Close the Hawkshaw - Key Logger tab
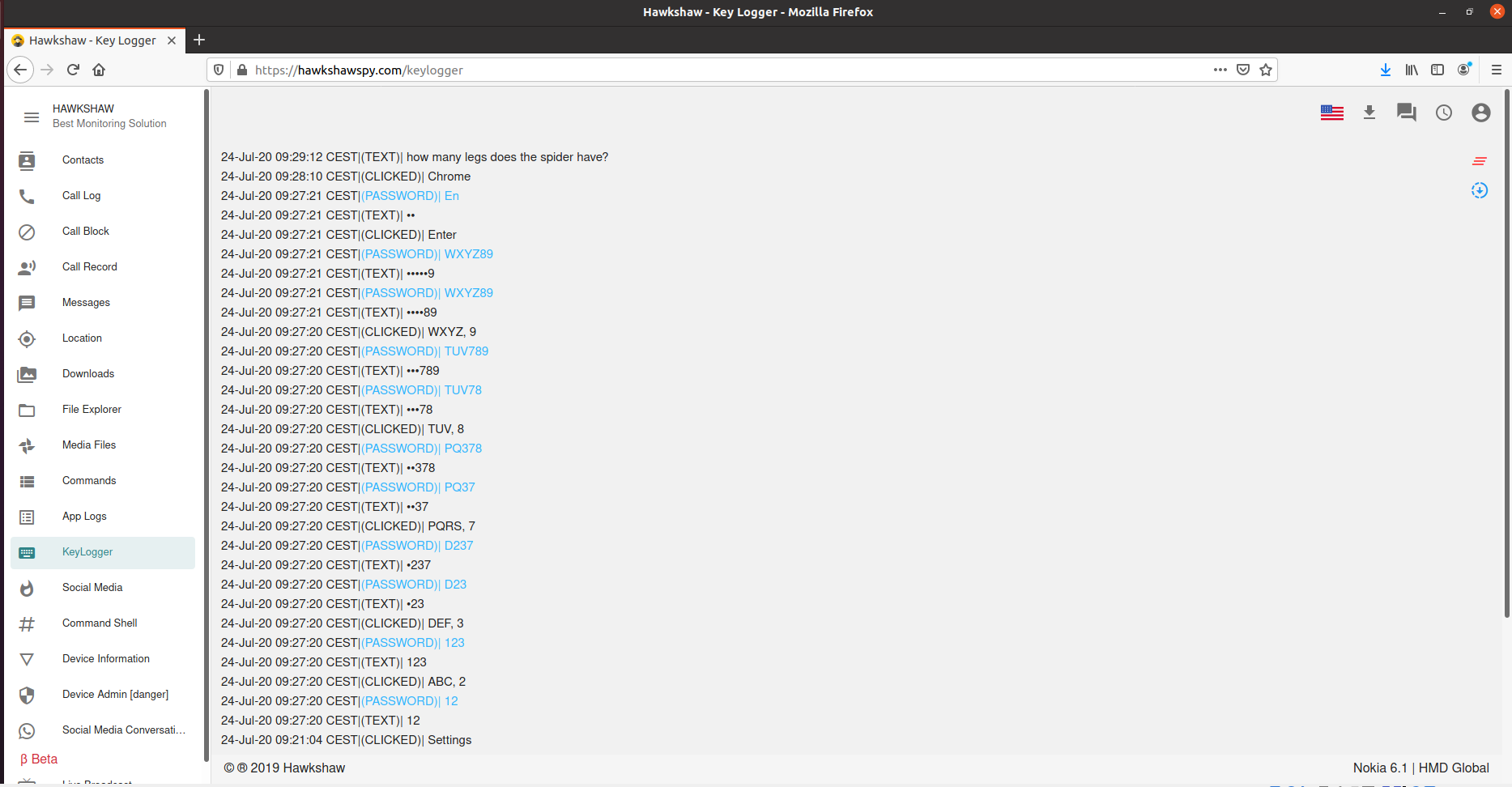This screenshot has height=787, width=1512. (x=172, y=40)
